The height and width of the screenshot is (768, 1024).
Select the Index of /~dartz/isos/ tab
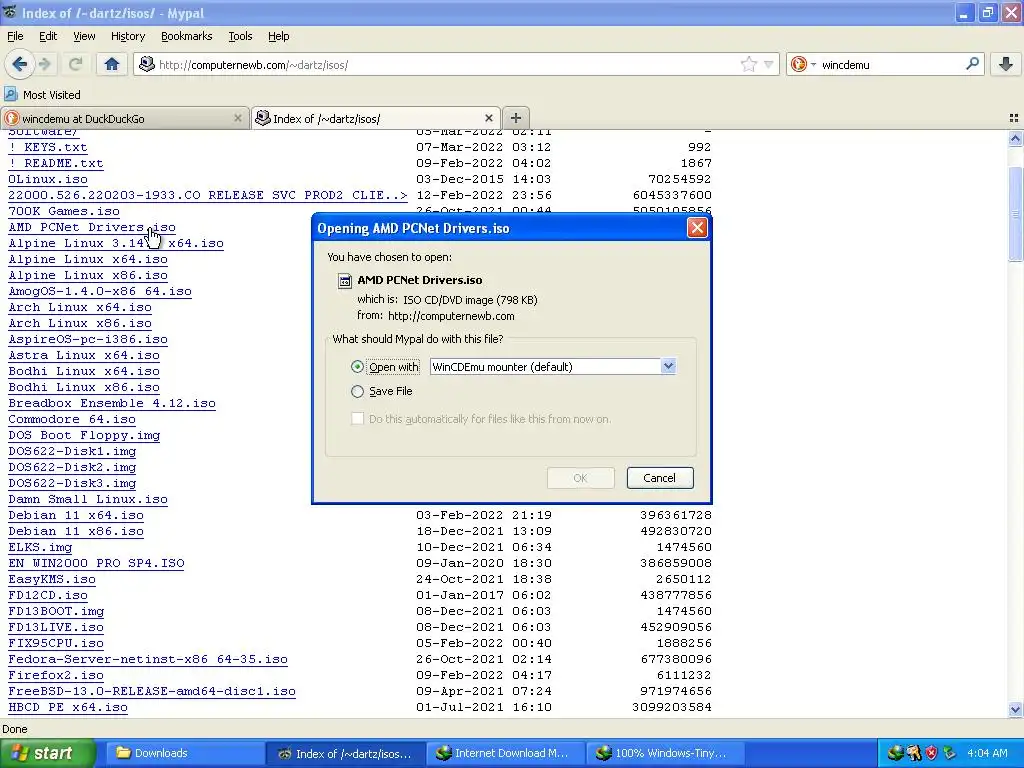[x=376, y=118]
